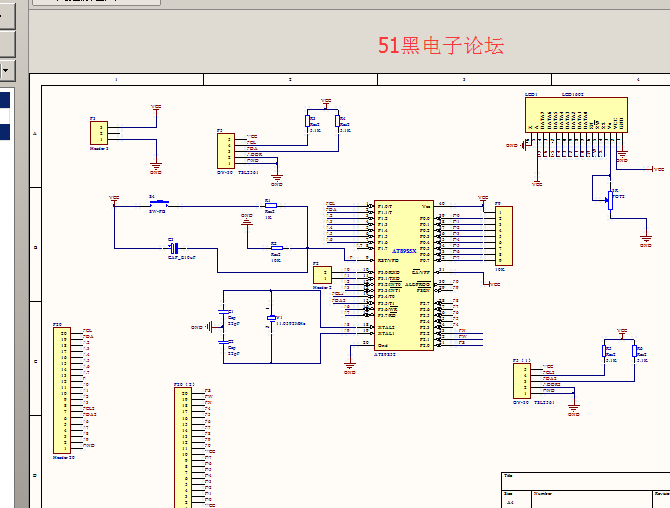Select the leftmost 20-pin header

point(62,391)
